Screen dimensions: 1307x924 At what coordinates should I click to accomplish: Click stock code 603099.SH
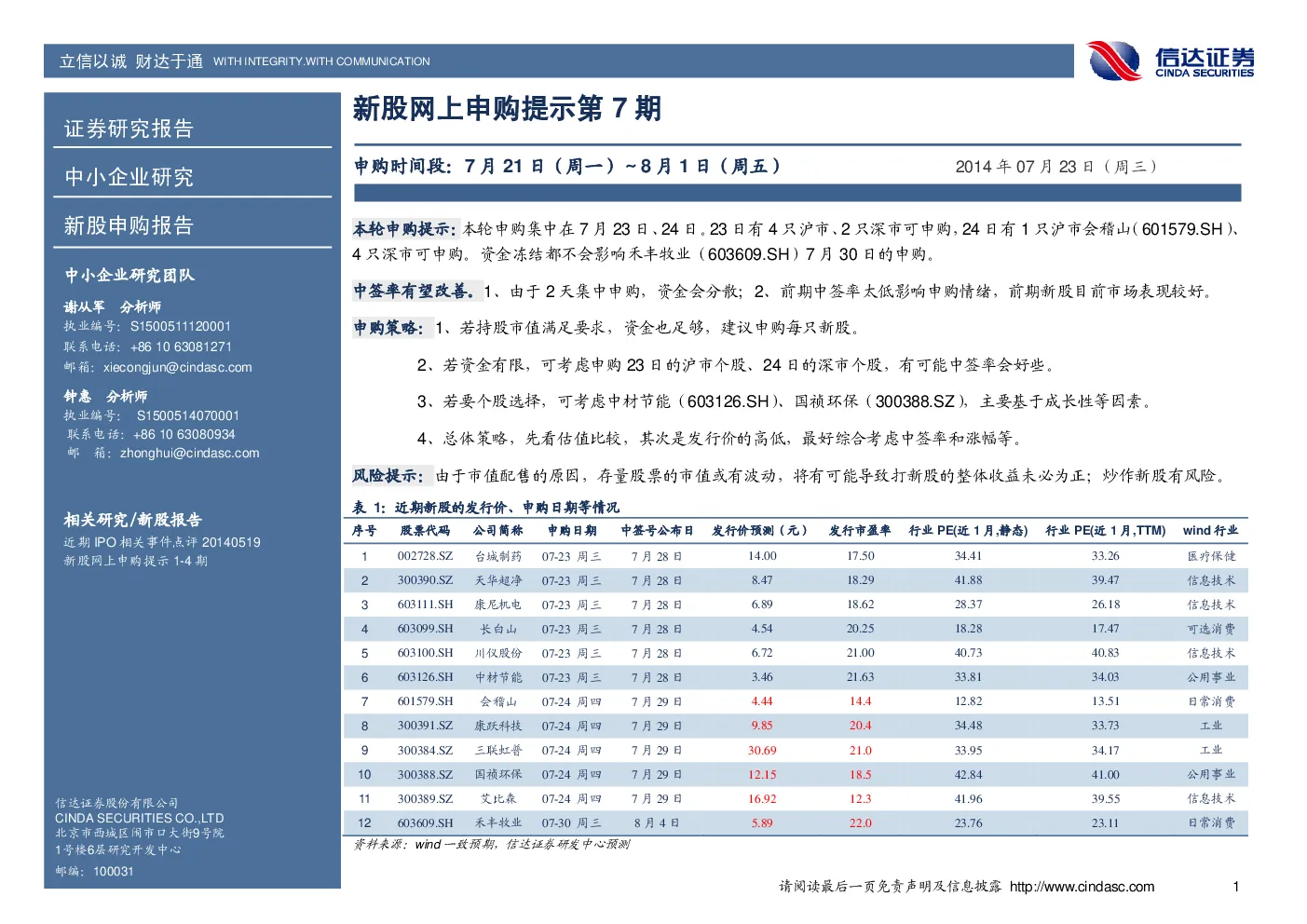coord(425,629)
